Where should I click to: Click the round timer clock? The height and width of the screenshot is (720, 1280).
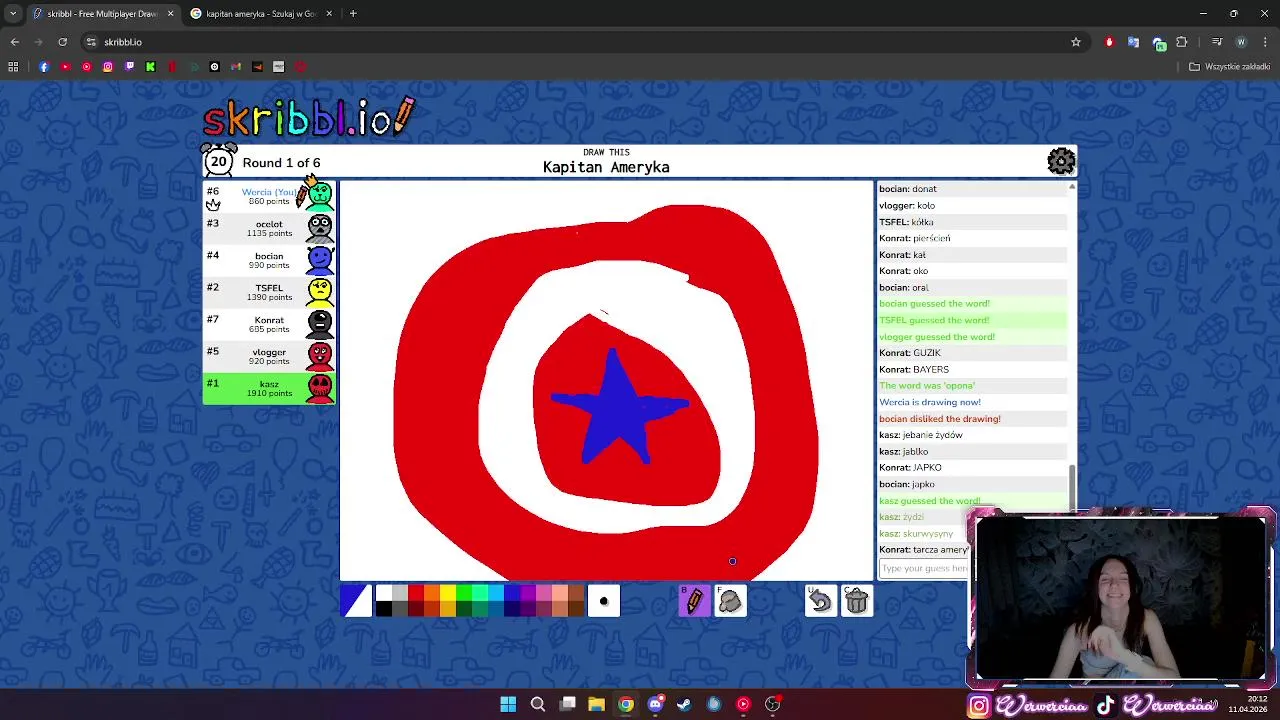point(218,161)
